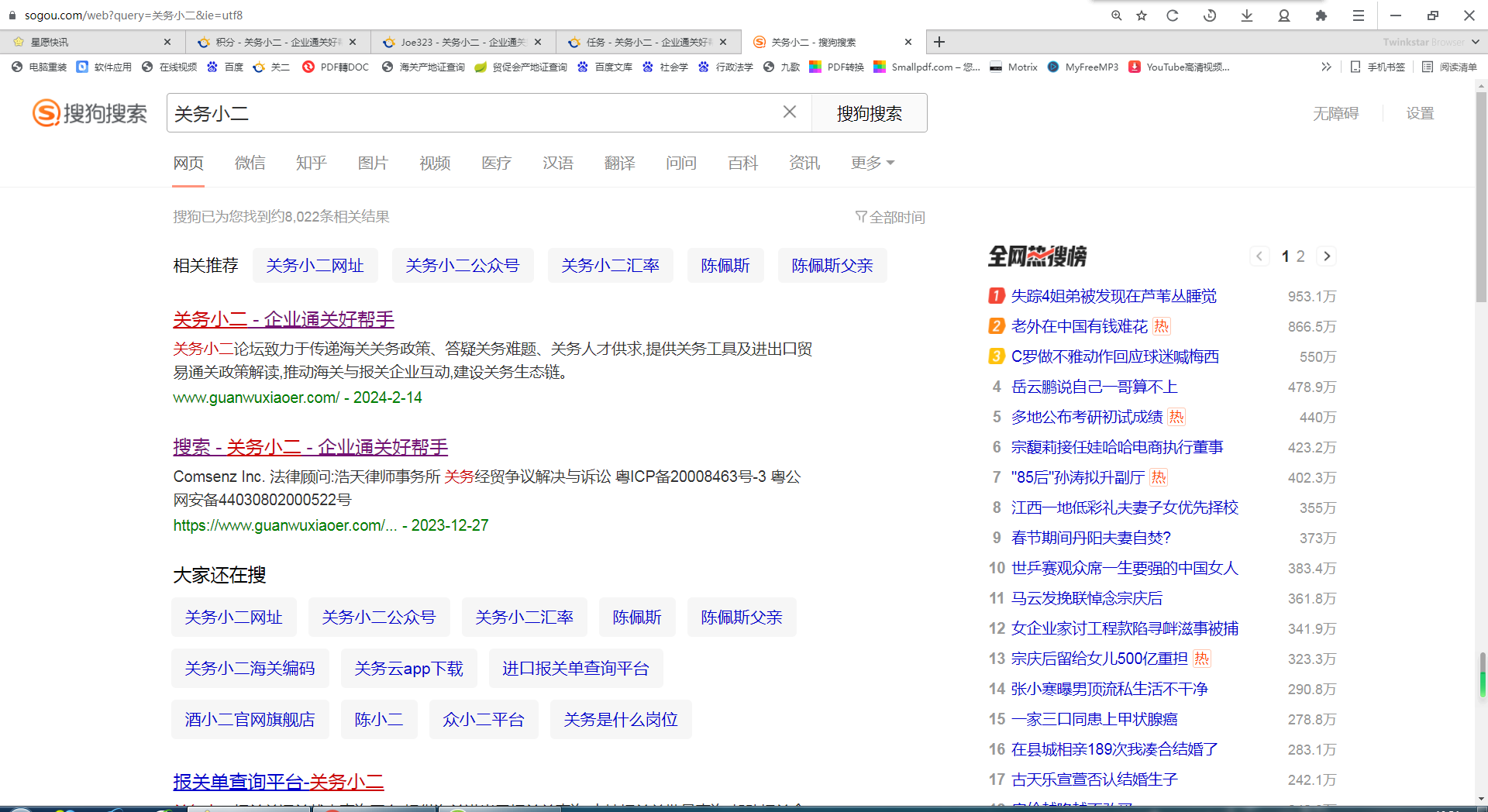Open the browser hamburger menu
The height and width of the screenshot is (812, 1488).
(1359, 15)
